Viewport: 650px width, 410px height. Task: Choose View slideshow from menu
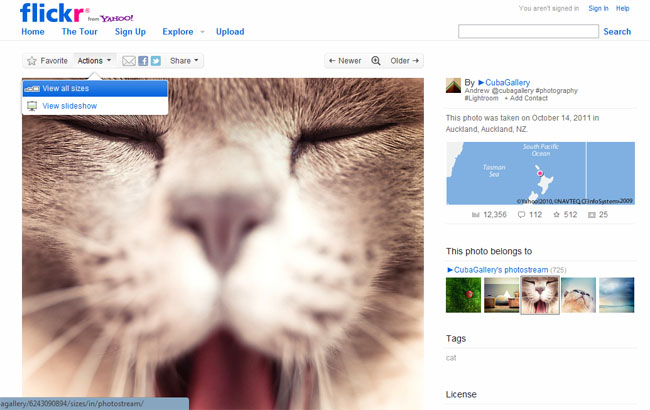(x=69, y=106)
